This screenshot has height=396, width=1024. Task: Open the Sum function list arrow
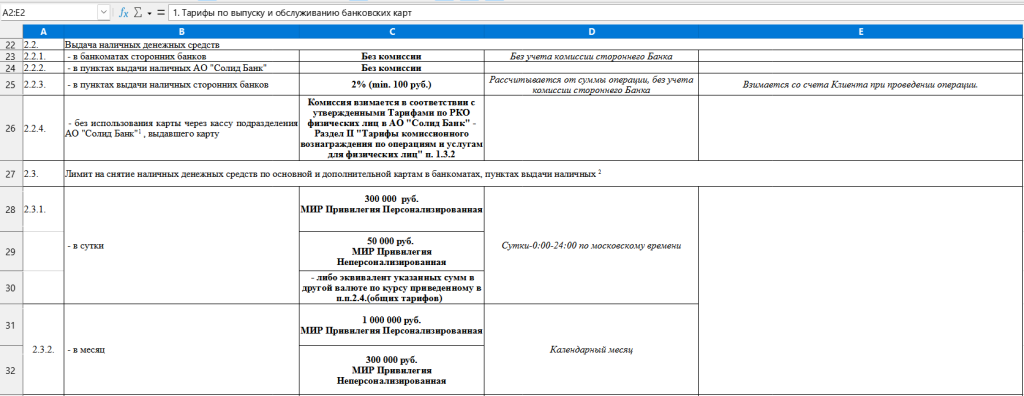149,12
